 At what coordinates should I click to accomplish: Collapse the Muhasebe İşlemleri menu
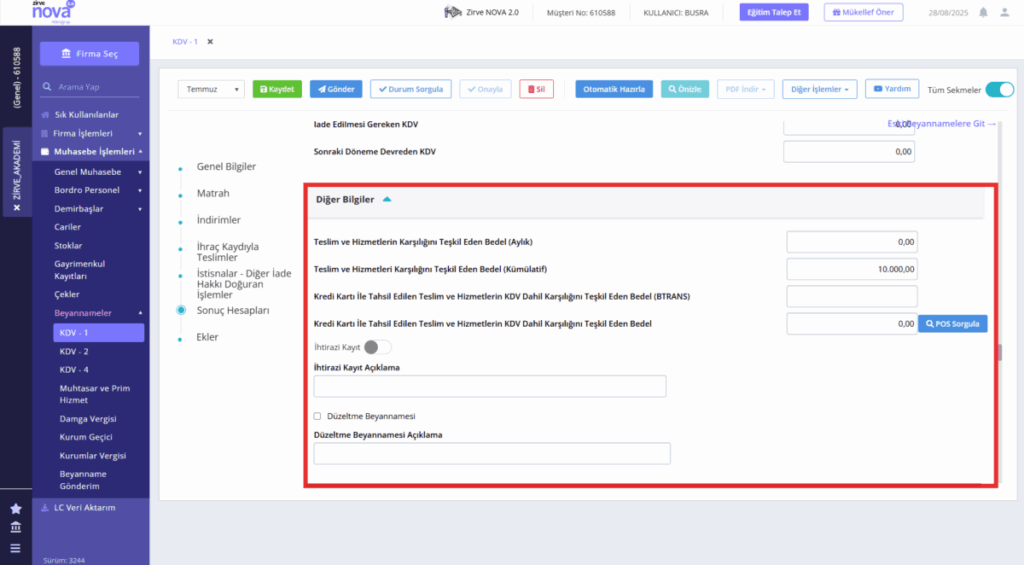coord(140,152)
